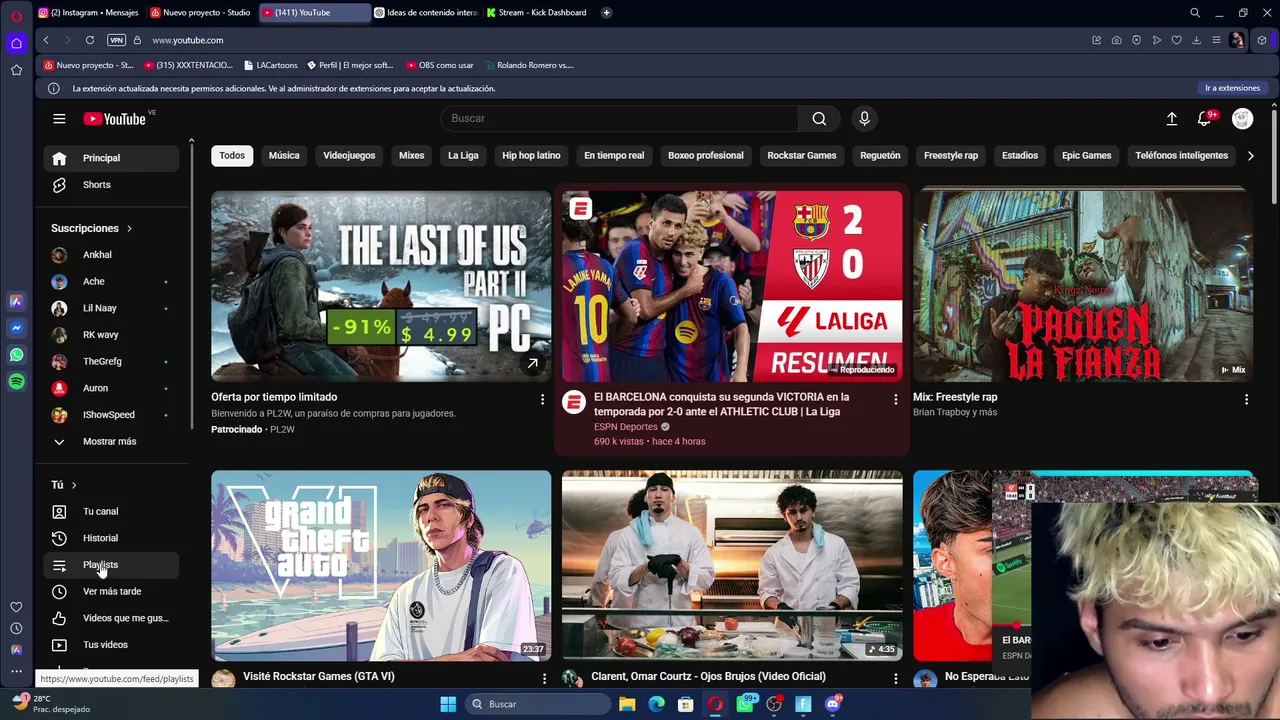Switch to the Instagram Mensajes tab

tap(88, 13)
